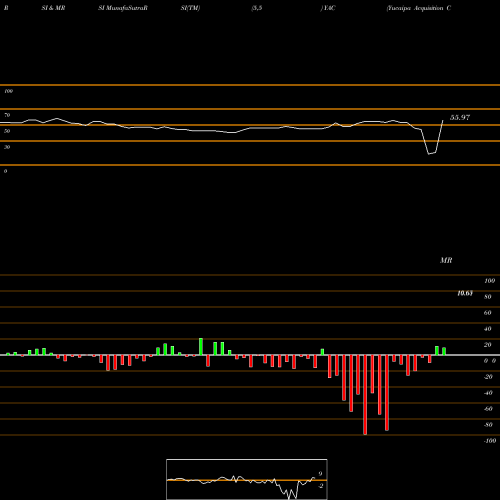Click the MR -20 axis label
The width and height of the screenshot is (500, 500).
coord(488,377)
